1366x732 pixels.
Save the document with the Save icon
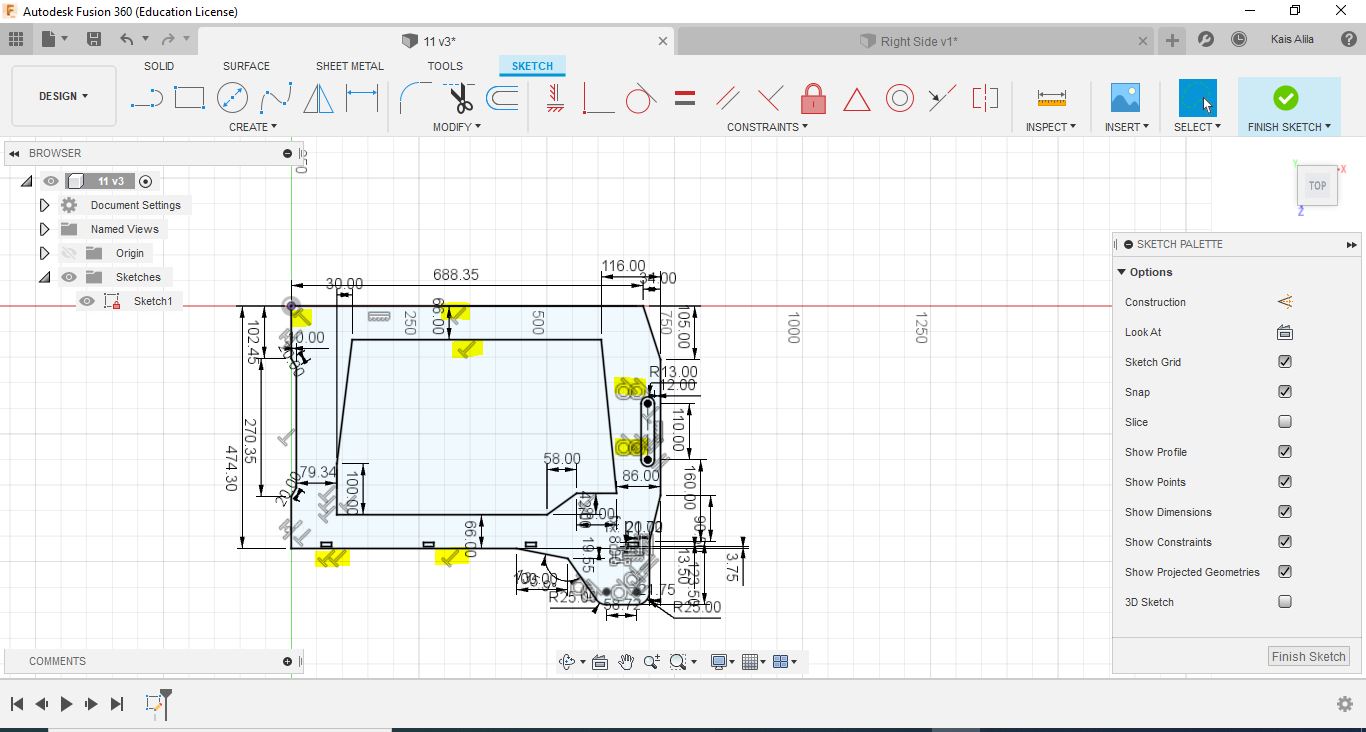[94, 39]
